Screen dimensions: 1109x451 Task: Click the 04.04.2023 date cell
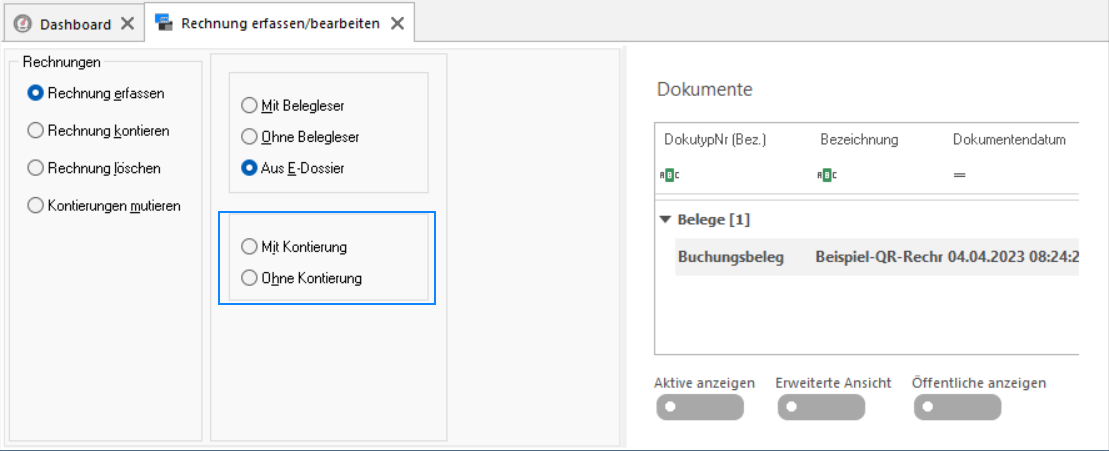(x=1013, y=257)
